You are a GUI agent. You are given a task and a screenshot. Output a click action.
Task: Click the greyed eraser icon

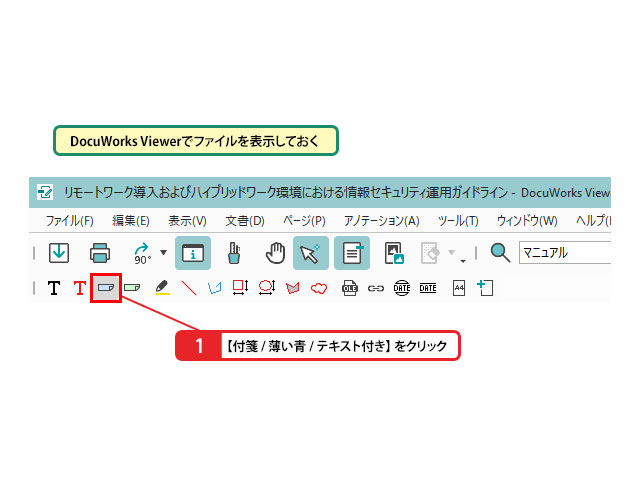point(430,253)
